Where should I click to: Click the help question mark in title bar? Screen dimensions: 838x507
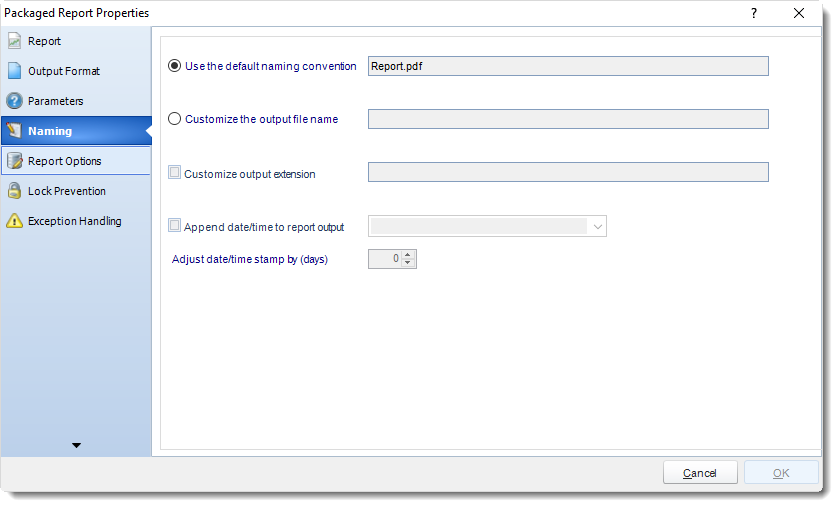(754, 13)
